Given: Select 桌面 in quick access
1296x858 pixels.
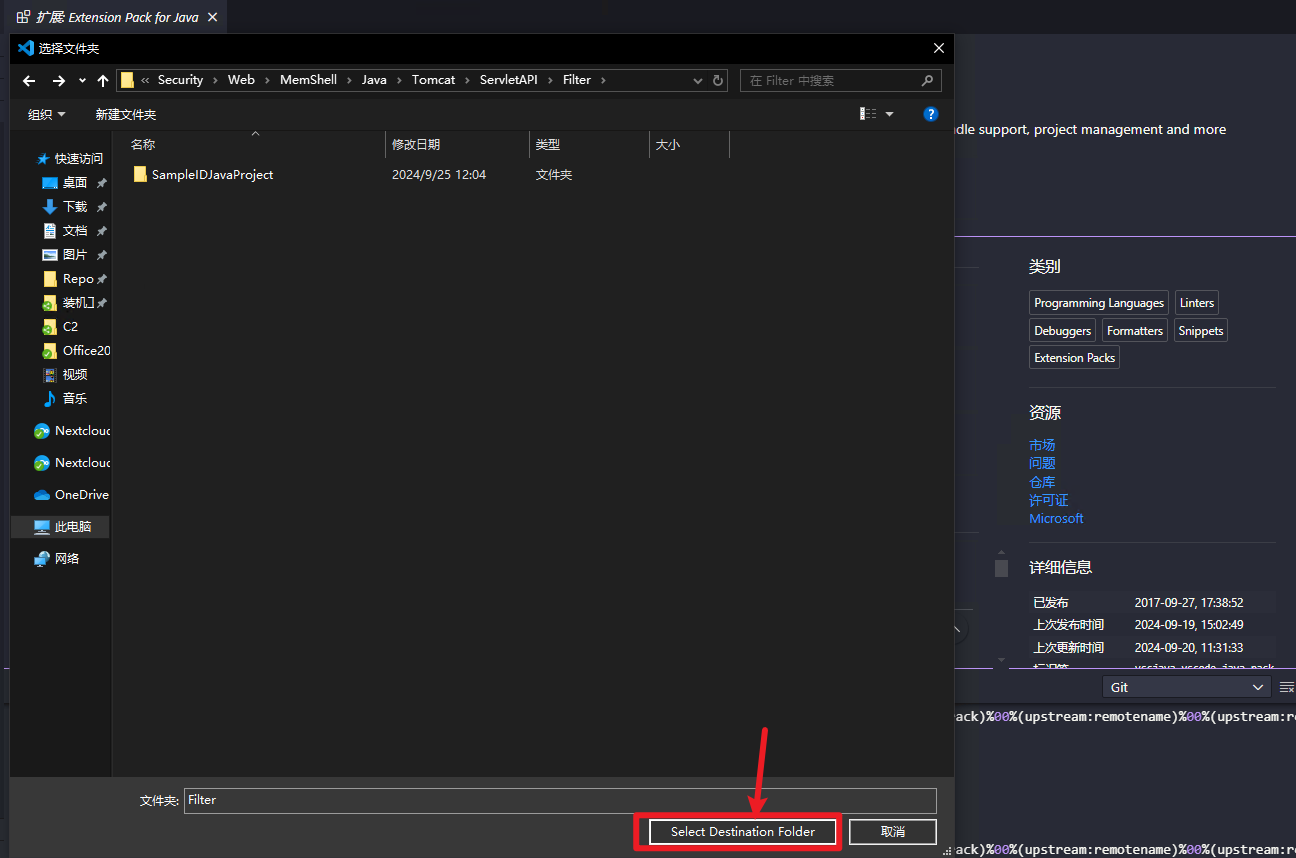Looking at the screenshot, I should click(74, 182).
